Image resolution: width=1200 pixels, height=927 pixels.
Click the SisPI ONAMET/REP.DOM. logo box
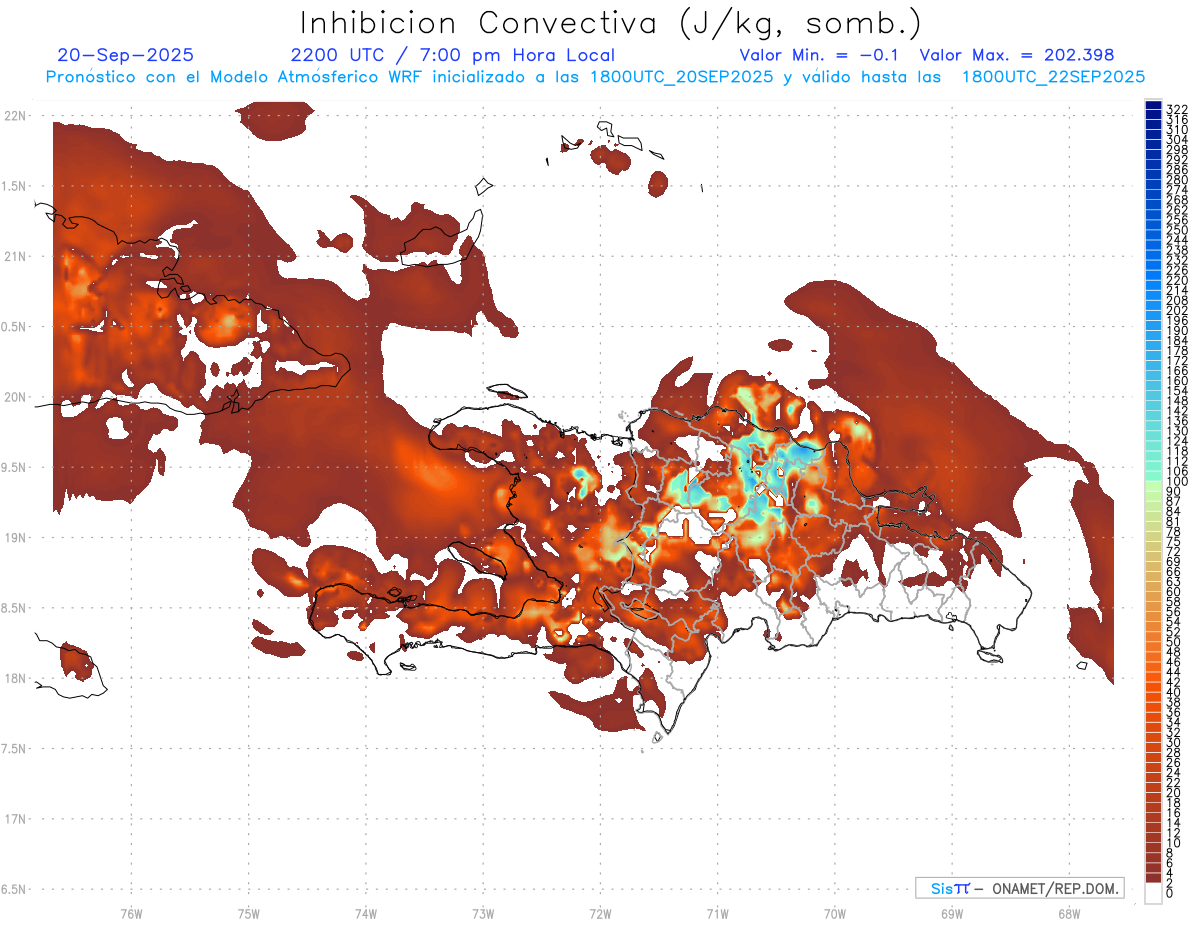[1019, 888]
